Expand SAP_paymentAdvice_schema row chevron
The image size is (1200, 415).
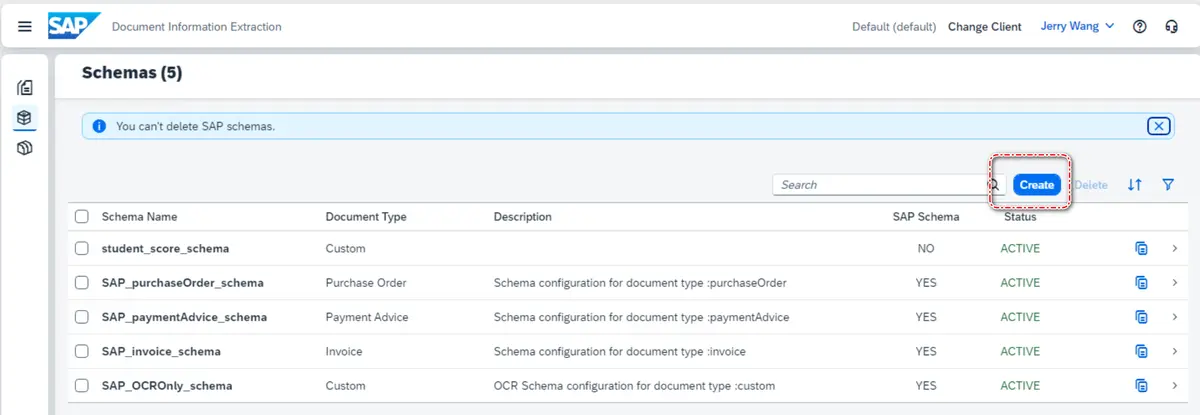pyautogui.click(x=1175, y=318)
